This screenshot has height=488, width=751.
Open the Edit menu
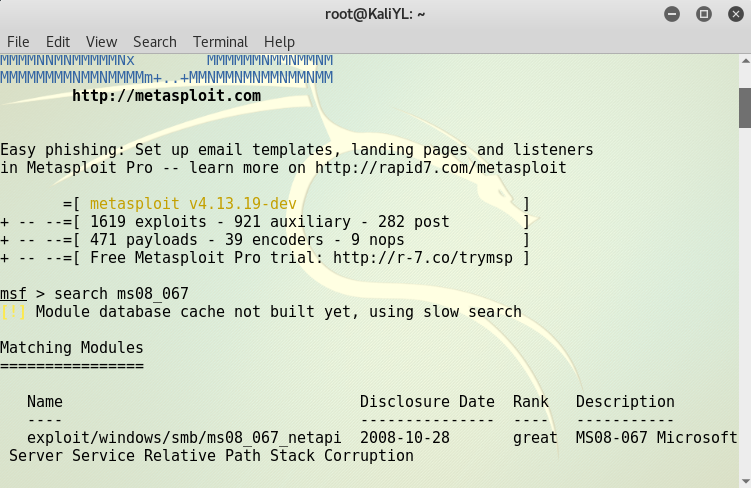(58, 42)
